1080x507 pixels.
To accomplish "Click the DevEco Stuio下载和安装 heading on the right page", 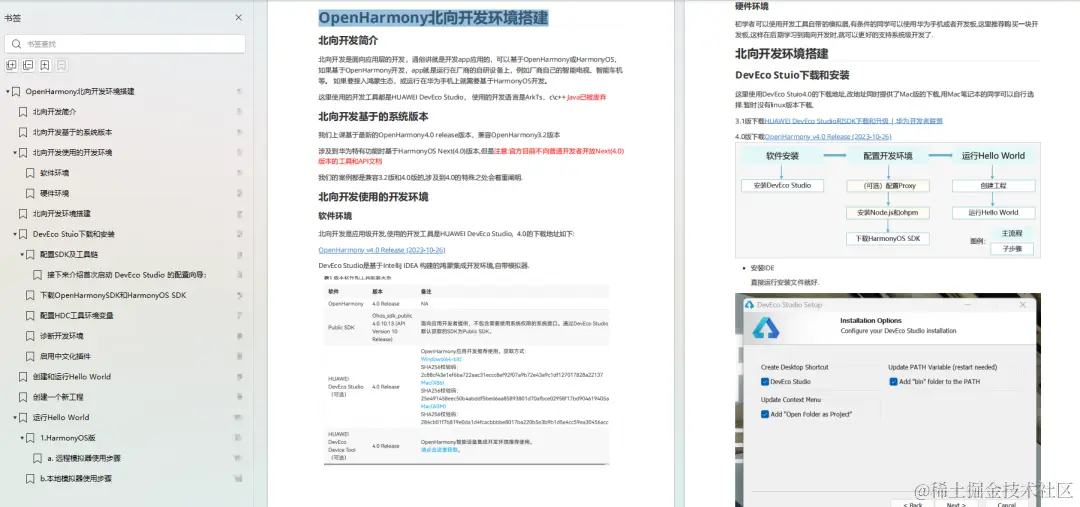I will click(x=792, y=75).
